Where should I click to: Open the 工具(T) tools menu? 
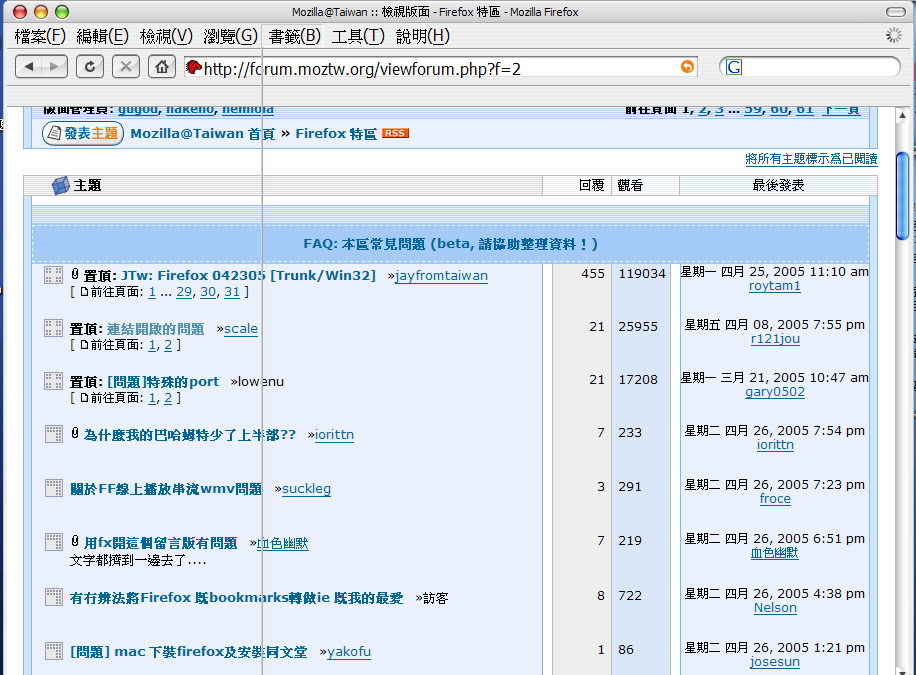point(357,36)
